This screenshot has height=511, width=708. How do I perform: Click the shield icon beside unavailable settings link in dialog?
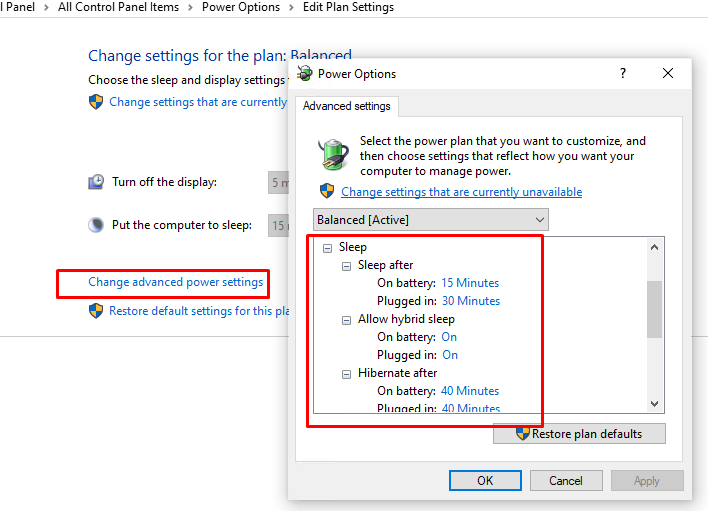point(327,191)
